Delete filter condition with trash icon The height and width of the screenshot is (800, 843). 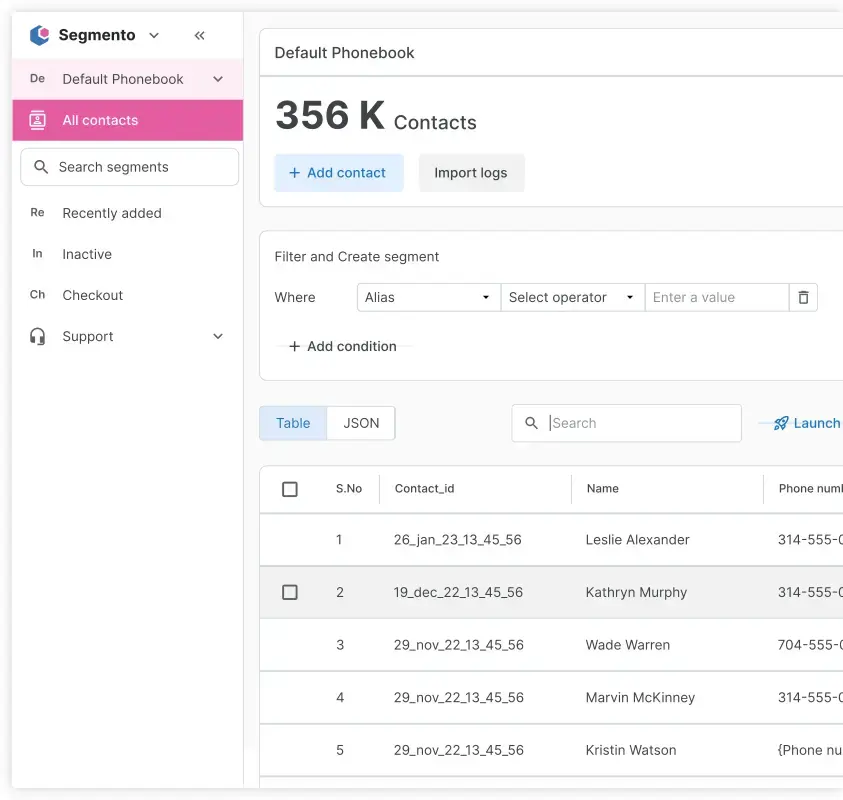[803, 297]
